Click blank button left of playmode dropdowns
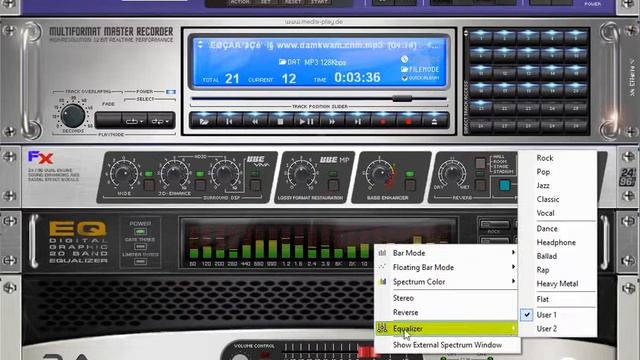The height and width of the screenshot is (360, 640). 108,121
